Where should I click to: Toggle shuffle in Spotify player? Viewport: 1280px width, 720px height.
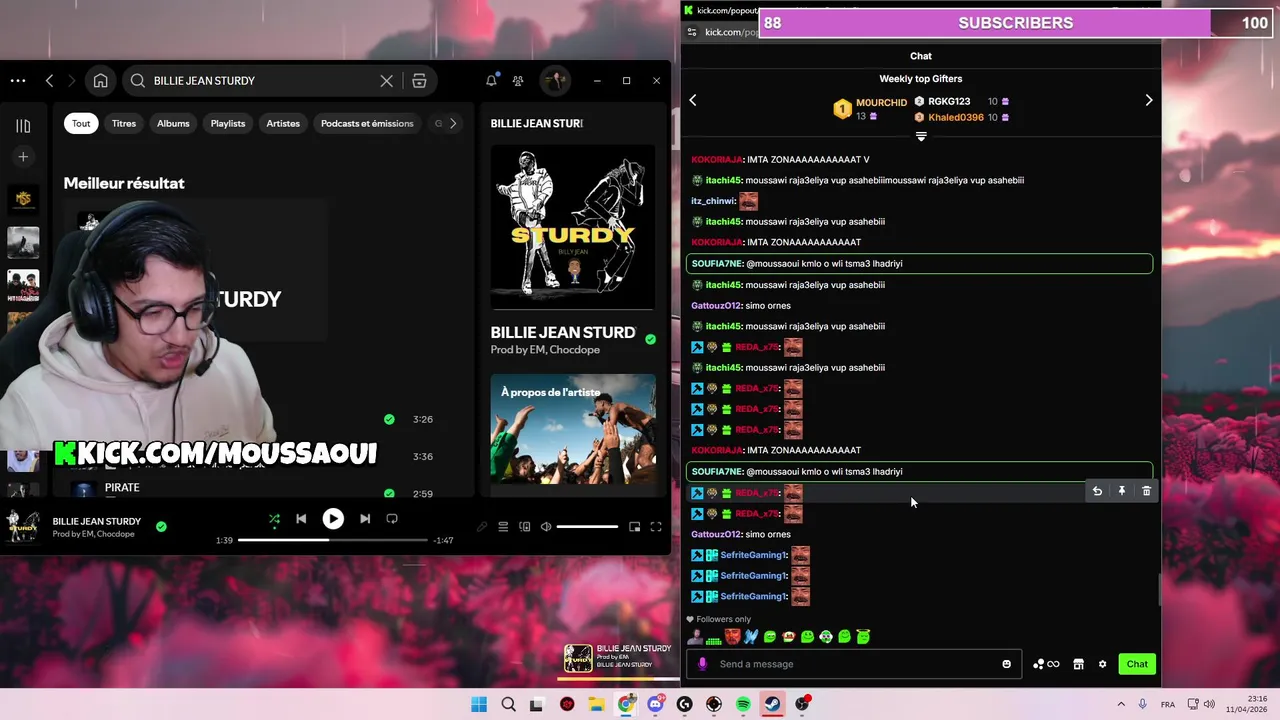pos(274,519)
